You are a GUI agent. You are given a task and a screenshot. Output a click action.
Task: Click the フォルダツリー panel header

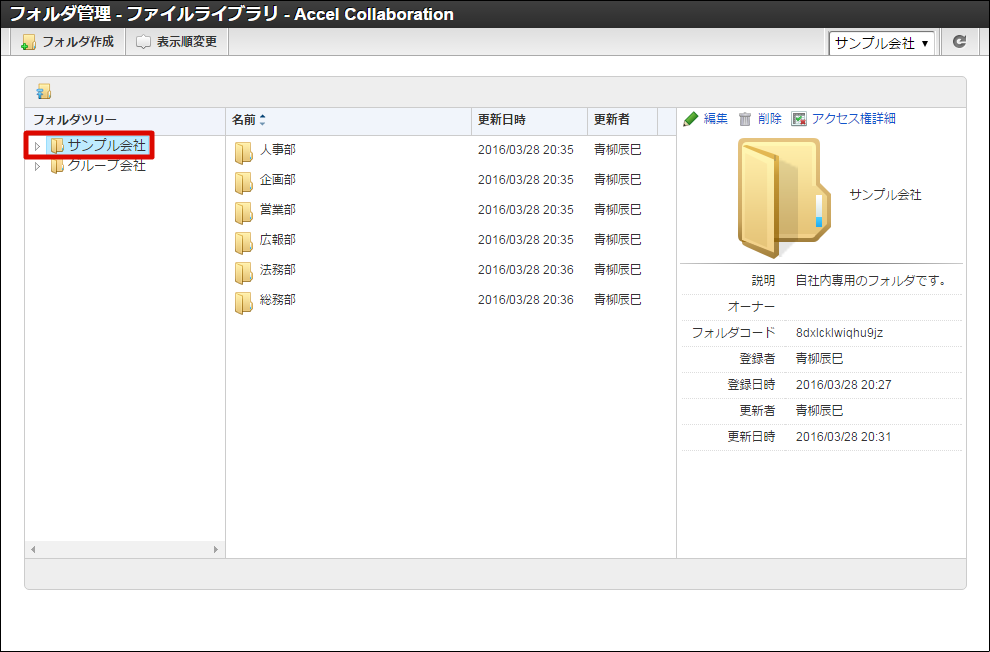click(x=125, y=120)
